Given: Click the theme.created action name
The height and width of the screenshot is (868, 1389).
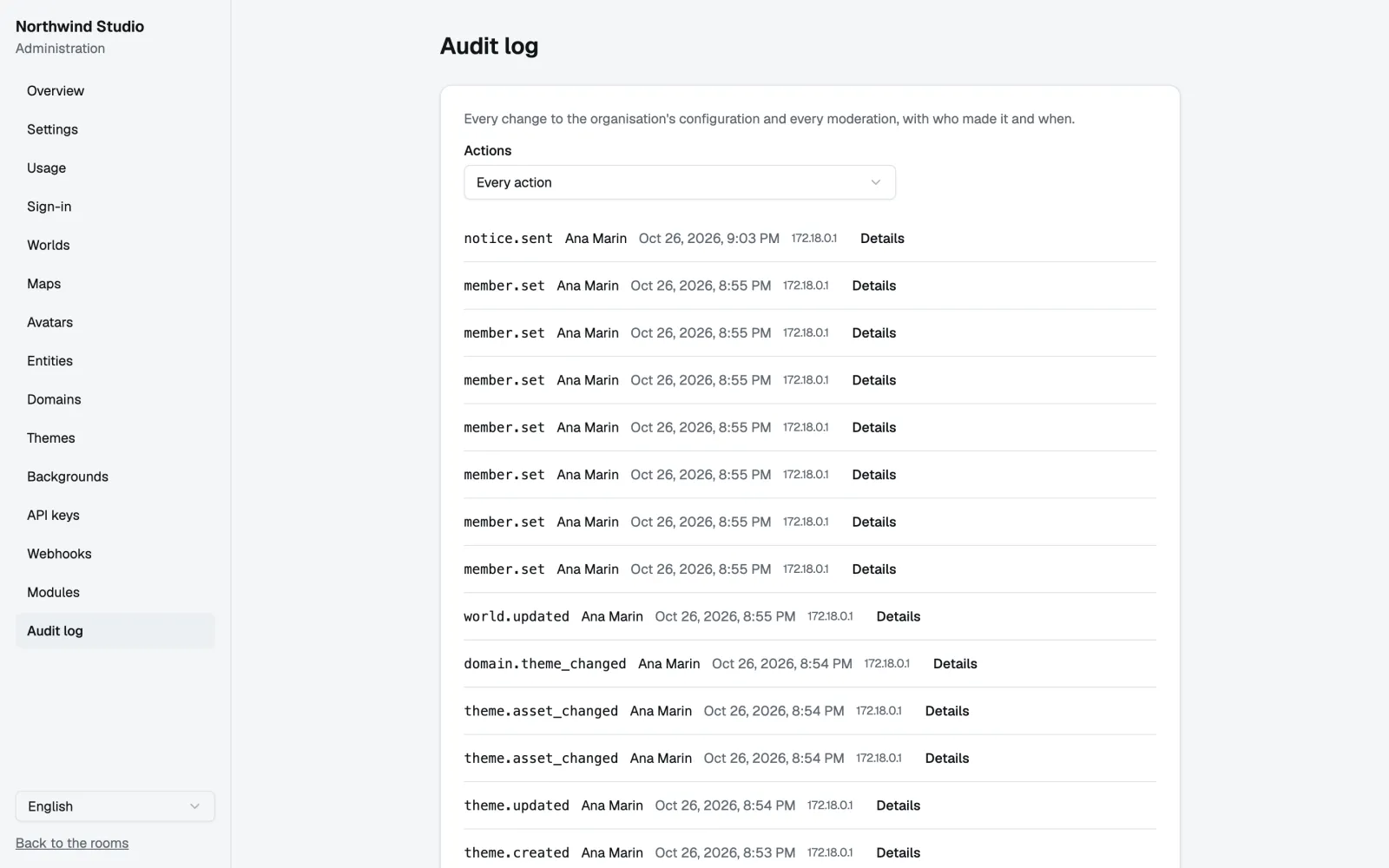Looking at the screenshot, I should [517, 853].
